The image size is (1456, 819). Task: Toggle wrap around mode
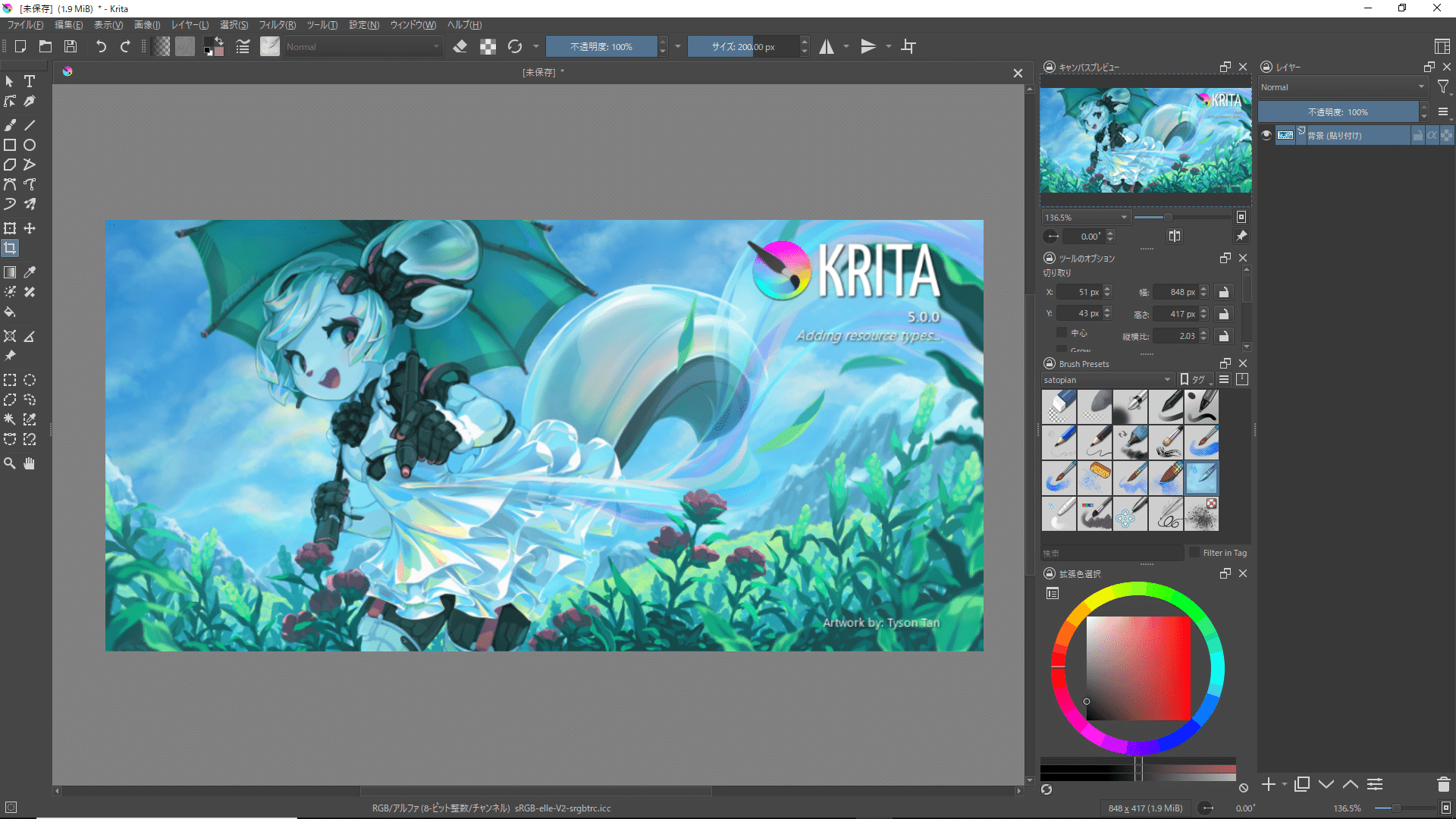point(908,46)
